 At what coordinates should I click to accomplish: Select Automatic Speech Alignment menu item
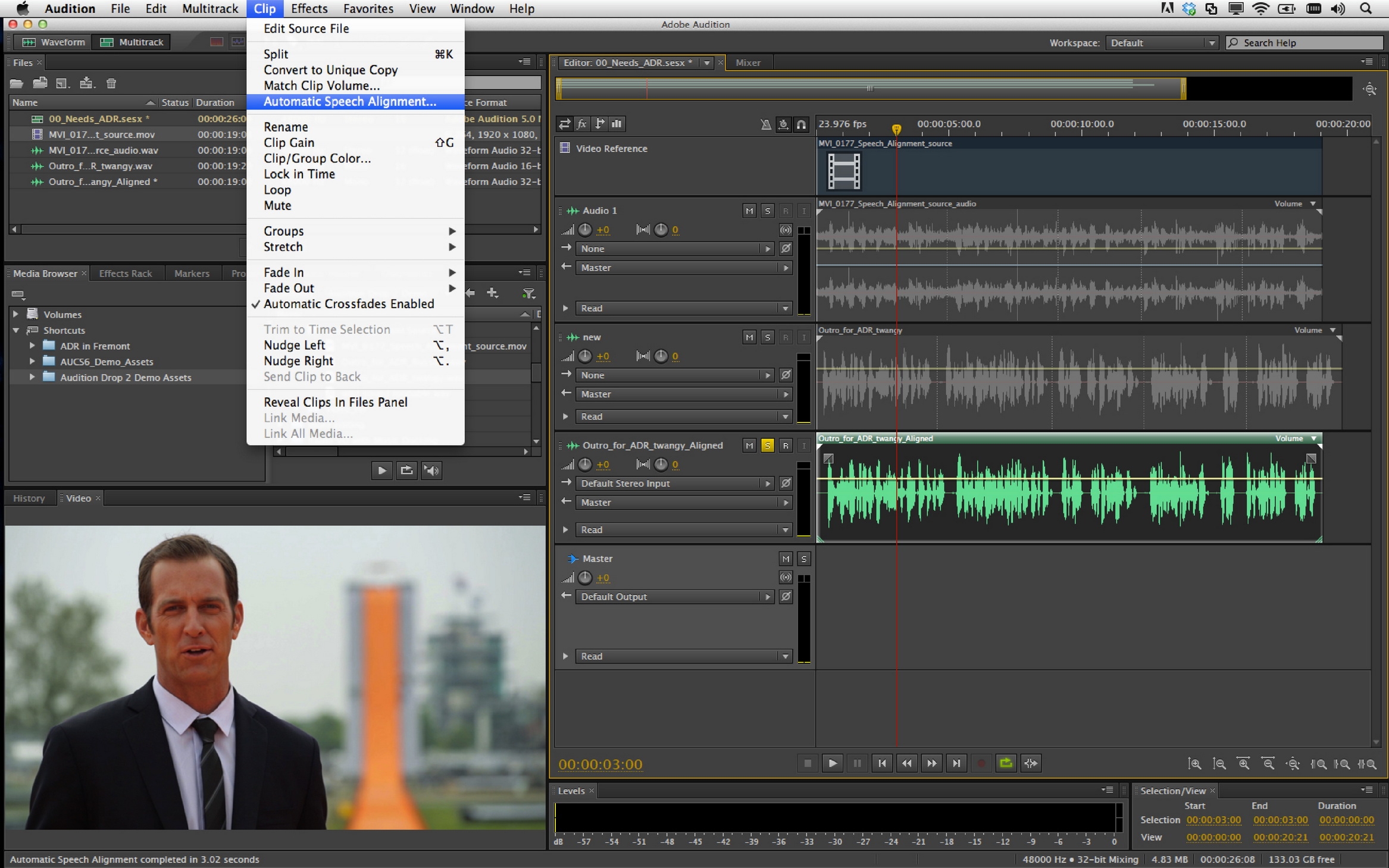(349, 102)
